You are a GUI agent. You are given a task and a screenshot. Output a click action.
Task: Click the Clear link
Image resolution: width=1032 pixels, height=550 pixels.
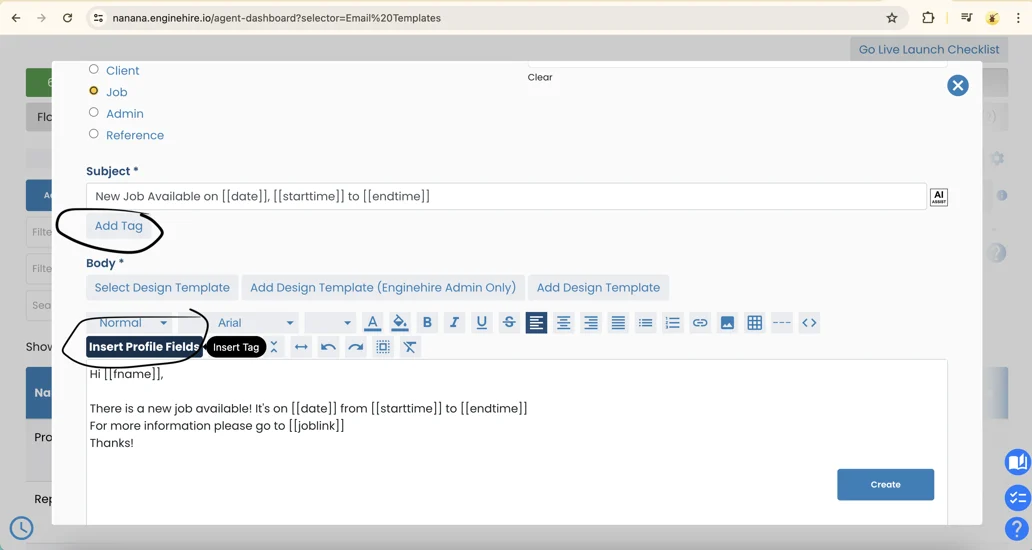[540, 77]
